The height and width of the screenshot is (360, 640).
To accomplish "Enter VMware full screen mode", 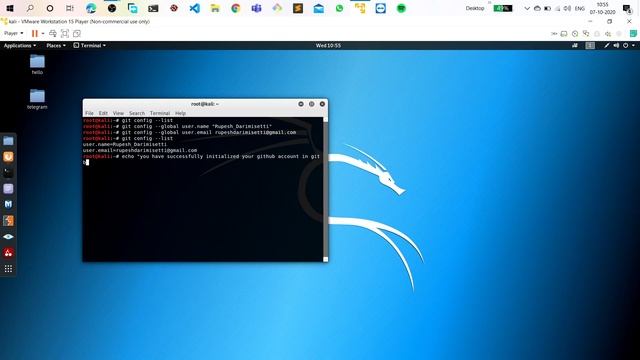I will pyautogui.click(x=65, y=33).
